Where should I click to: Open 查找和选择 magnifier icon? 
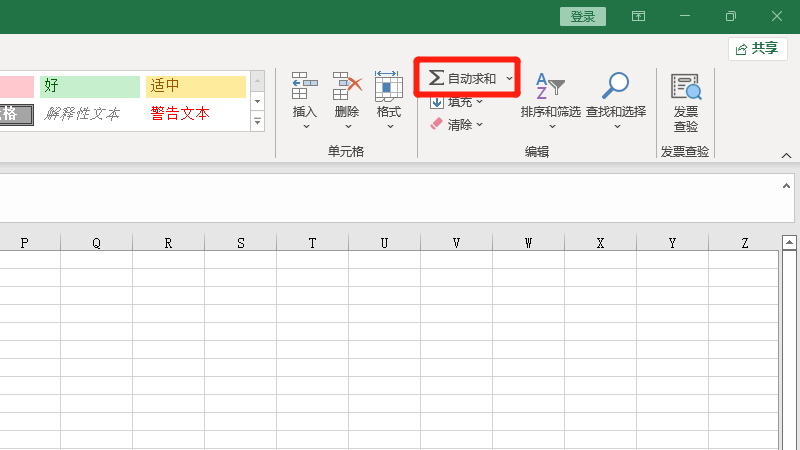click(616, 87)
